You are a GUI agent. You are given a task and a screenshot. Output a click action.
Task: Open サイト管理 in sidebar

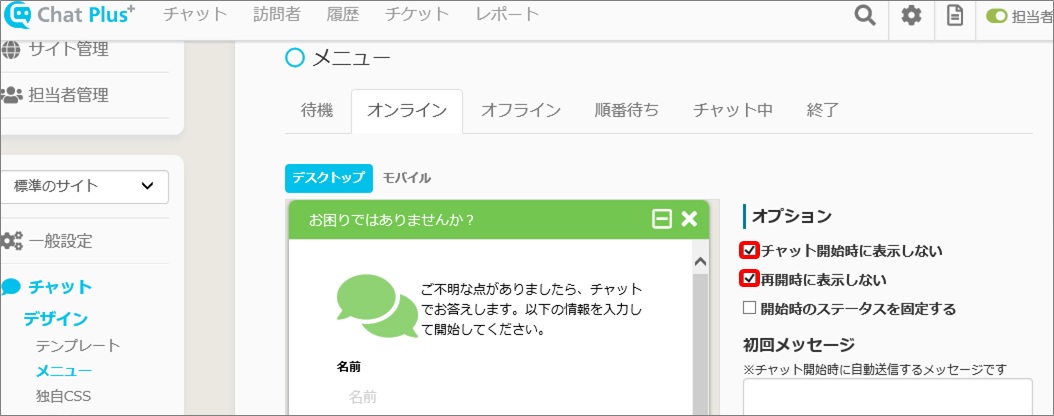pos(69,49)
